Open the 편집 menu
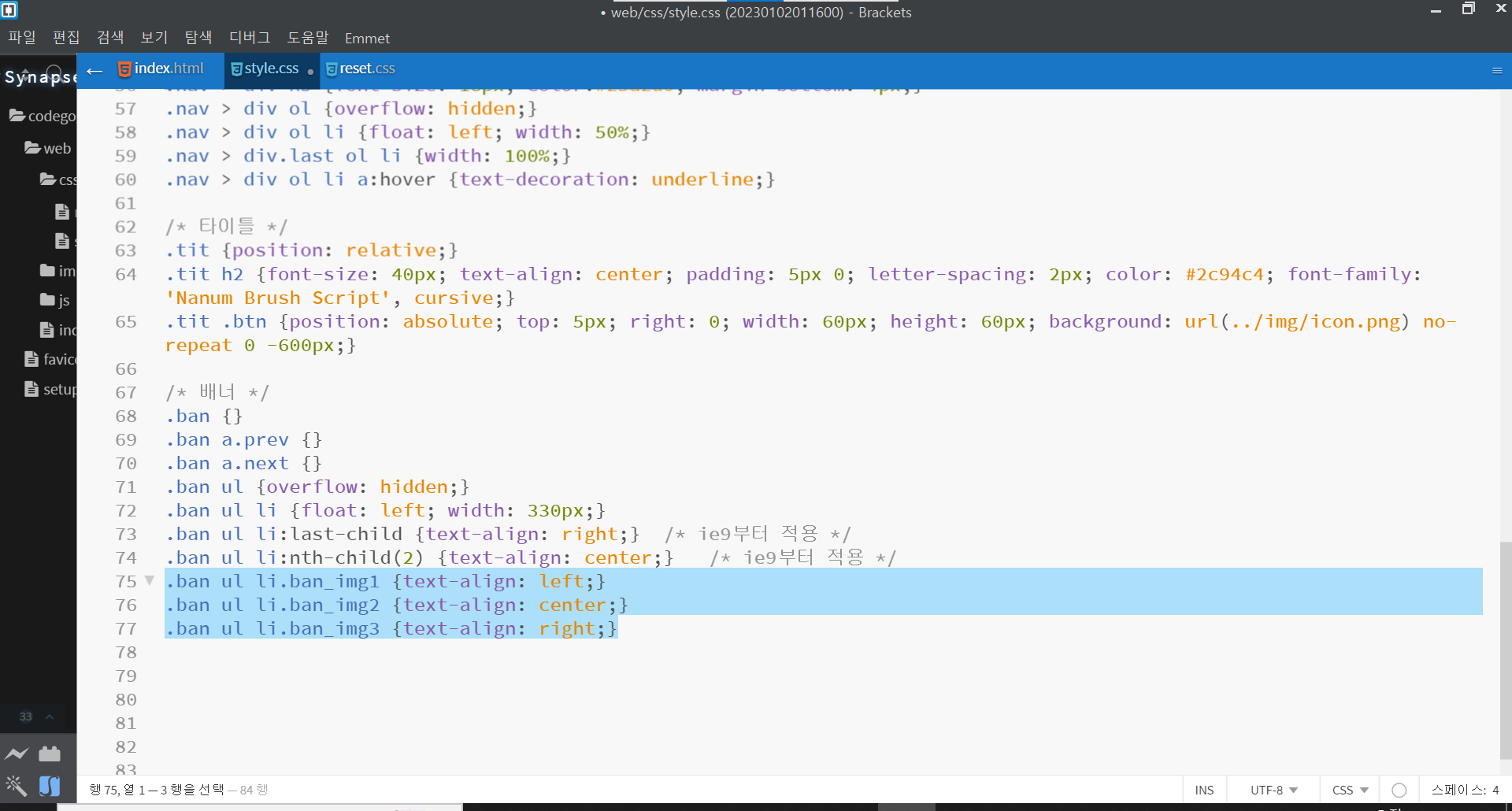The width and height of the screenshot is (1512, 811). coord(66,38)
